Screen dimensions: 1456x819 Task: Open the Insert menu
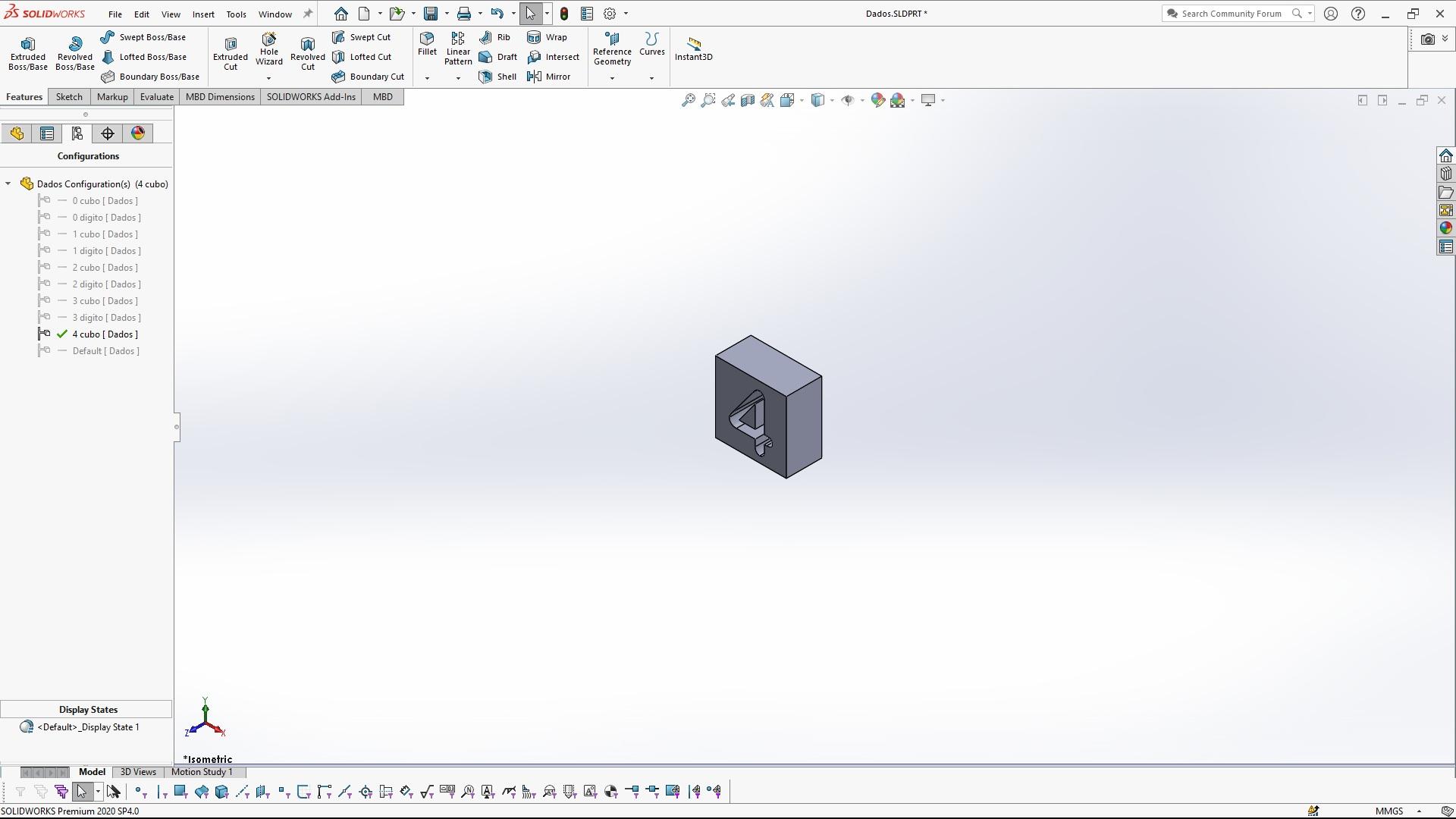(203, 14)
